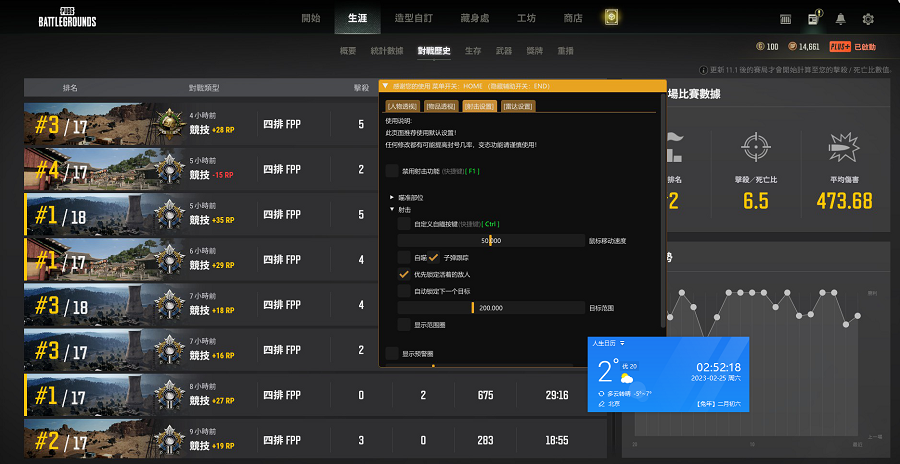Enable the 显示范围圈 checkbox
Image resolution: width=900 pixels, height=464 pixels.
[x=404, y=324]
